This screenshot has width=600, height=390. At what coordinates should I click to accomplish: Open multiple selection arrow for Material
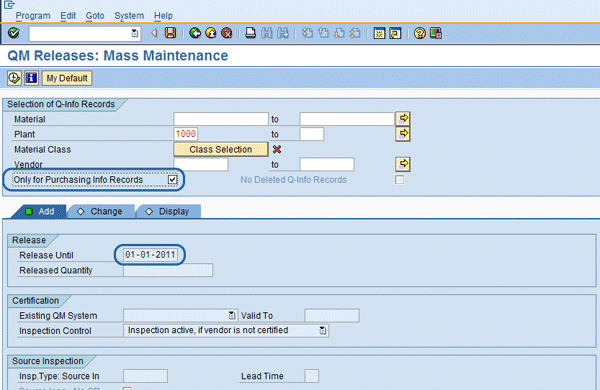tap(403, 119)
